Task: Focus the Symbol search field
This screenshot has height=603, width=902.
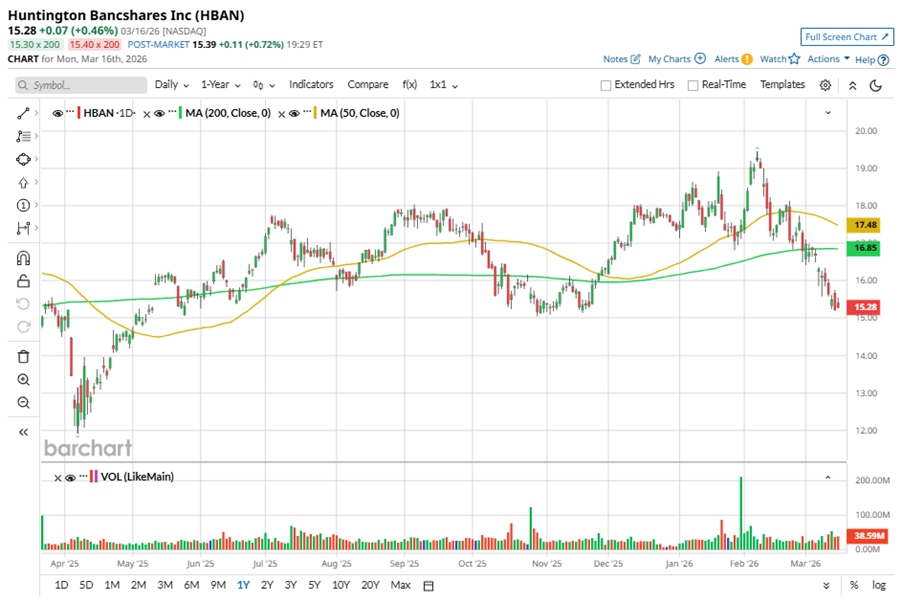Action: (x=81, y=85)
